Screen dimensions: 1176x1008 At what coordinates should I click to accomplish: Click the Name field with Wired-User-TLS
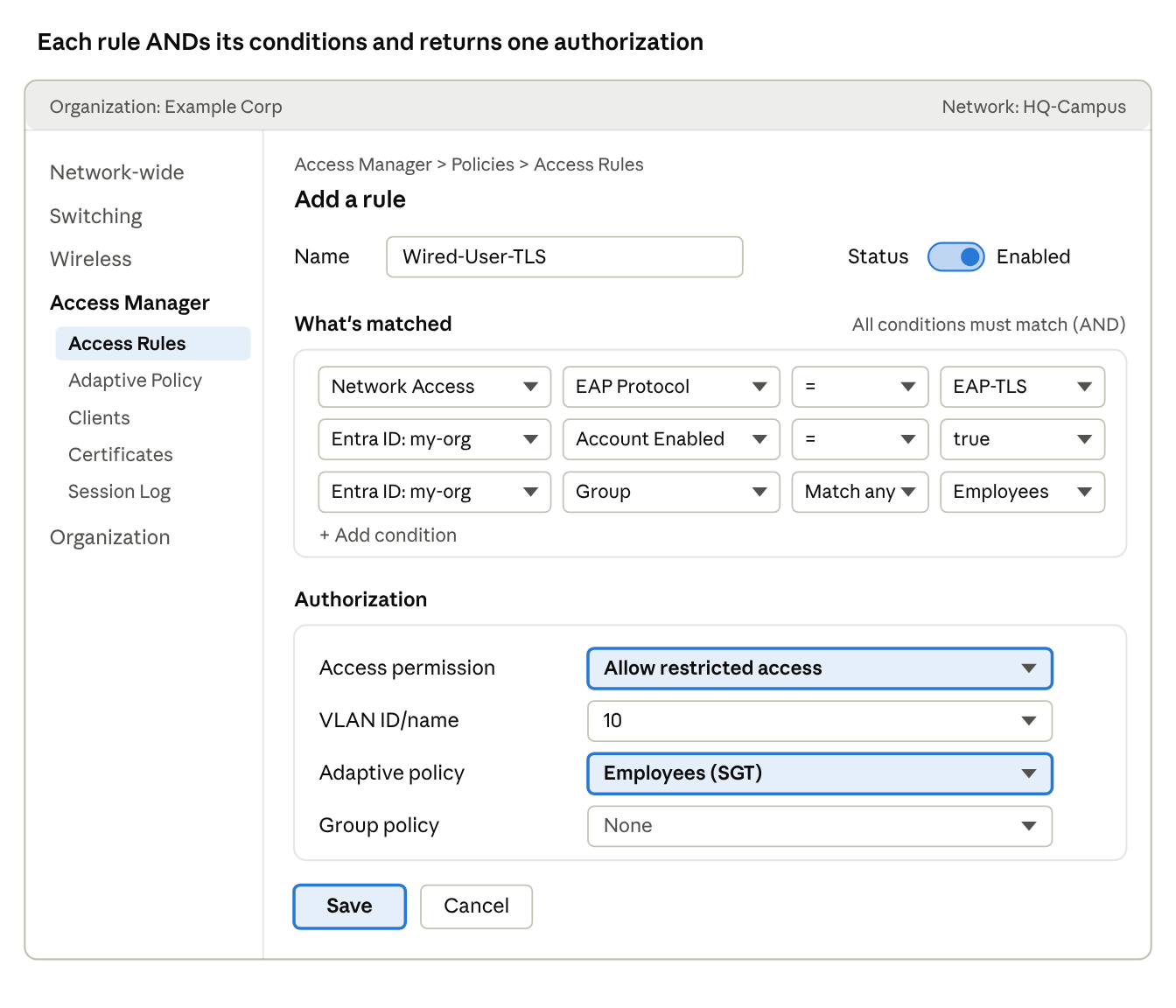[564, 257]
